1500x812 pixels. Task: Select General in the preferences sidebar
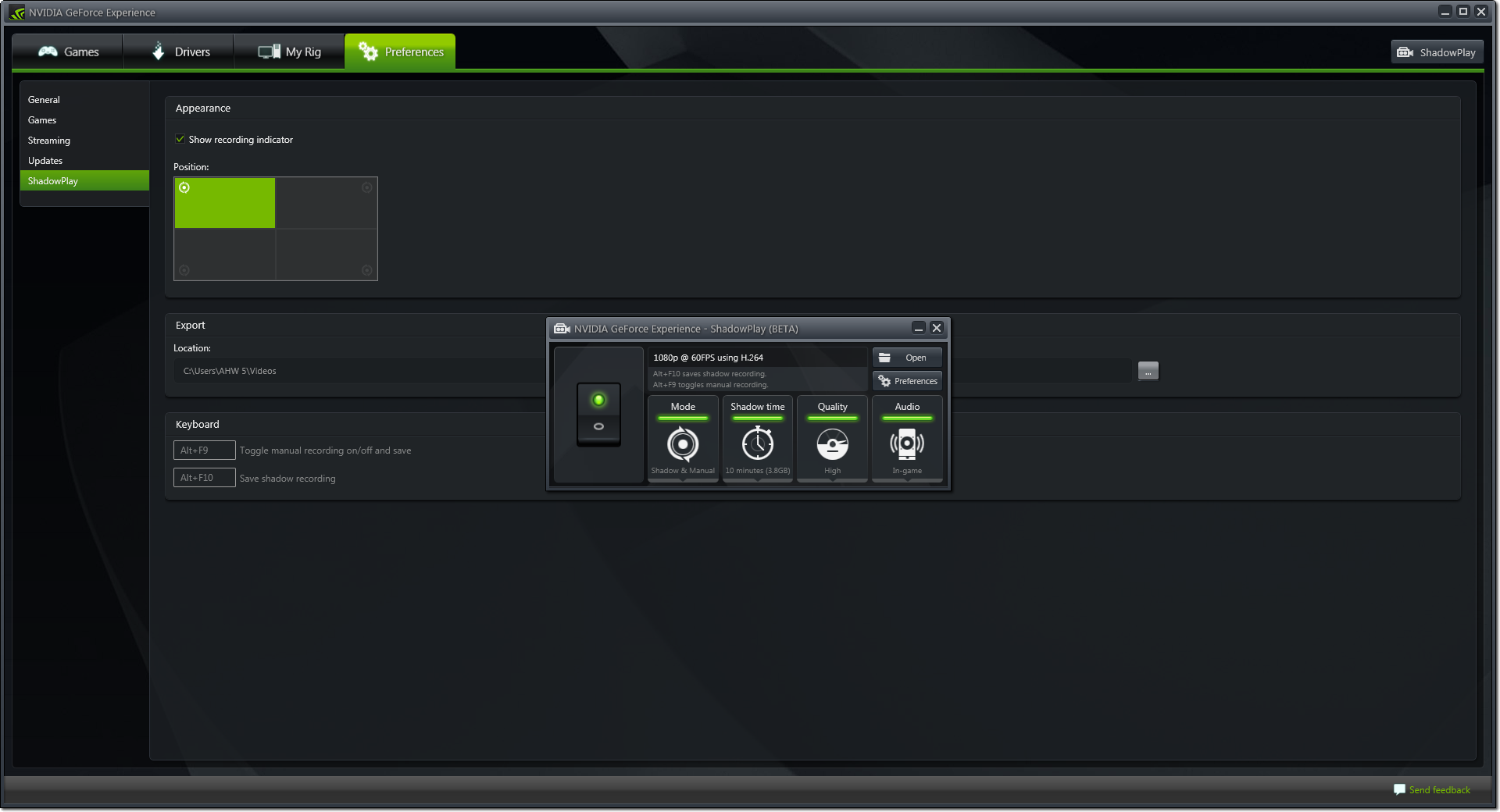84,100
